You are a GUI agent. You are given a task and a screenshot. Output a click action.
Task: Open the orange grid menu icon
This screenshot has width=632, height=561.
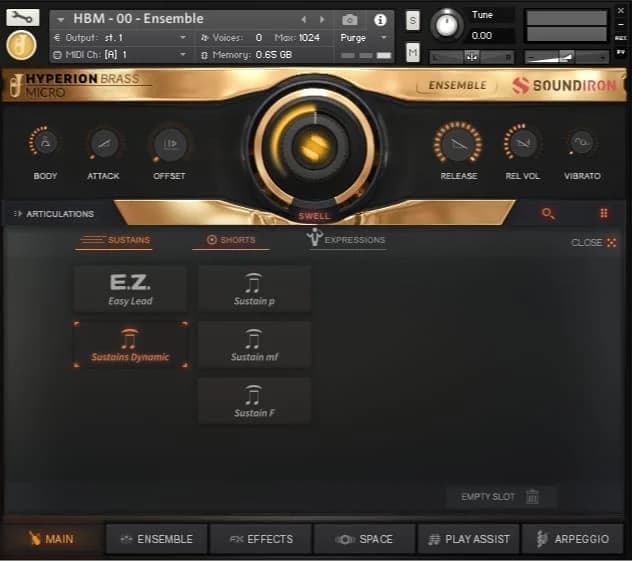(x=604, y=213)
